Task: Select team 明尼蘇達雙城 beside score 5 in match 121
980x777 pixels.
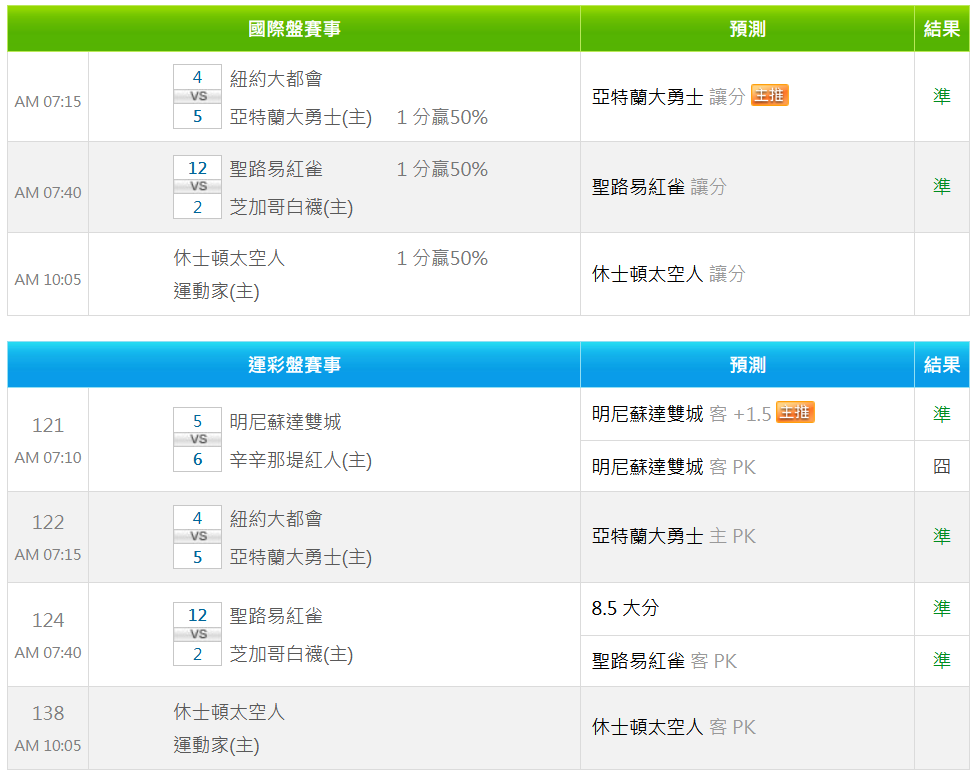Action: 286,422
